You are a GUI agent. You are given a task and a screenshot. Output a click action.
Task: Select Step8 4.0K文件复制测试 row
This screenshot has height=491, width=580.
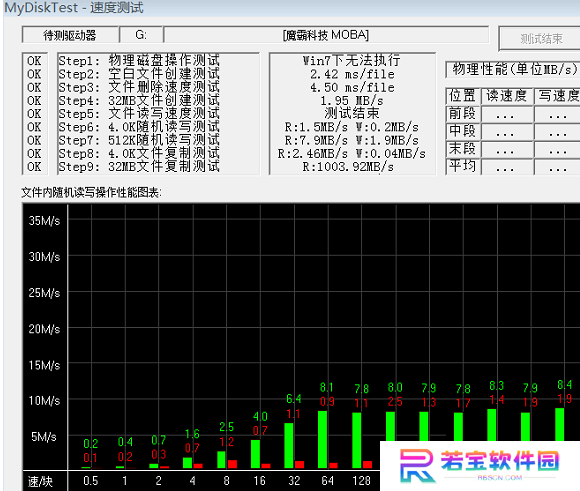coord(139,153)
